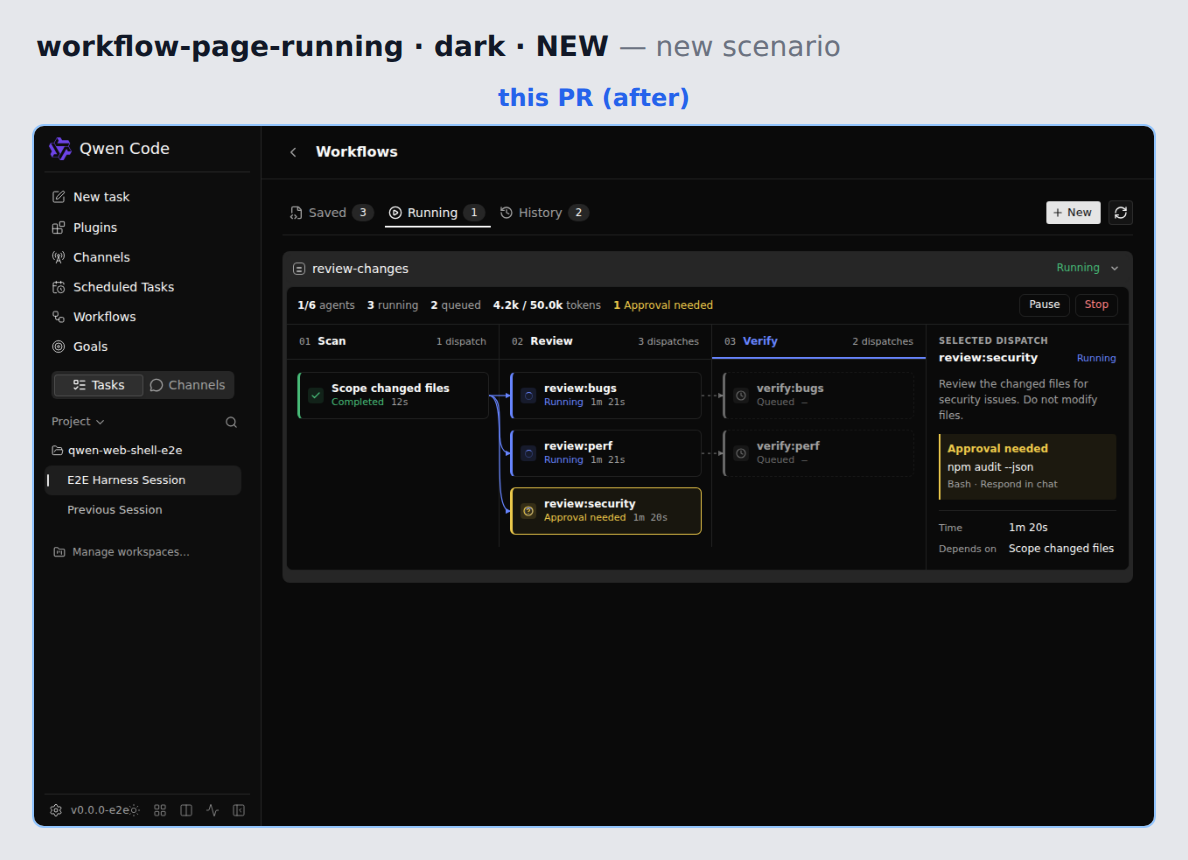Click the Depends on Scope changed files value
Image resolution: width=1188 pixels, height=860 pixels.
(1061, 549)
